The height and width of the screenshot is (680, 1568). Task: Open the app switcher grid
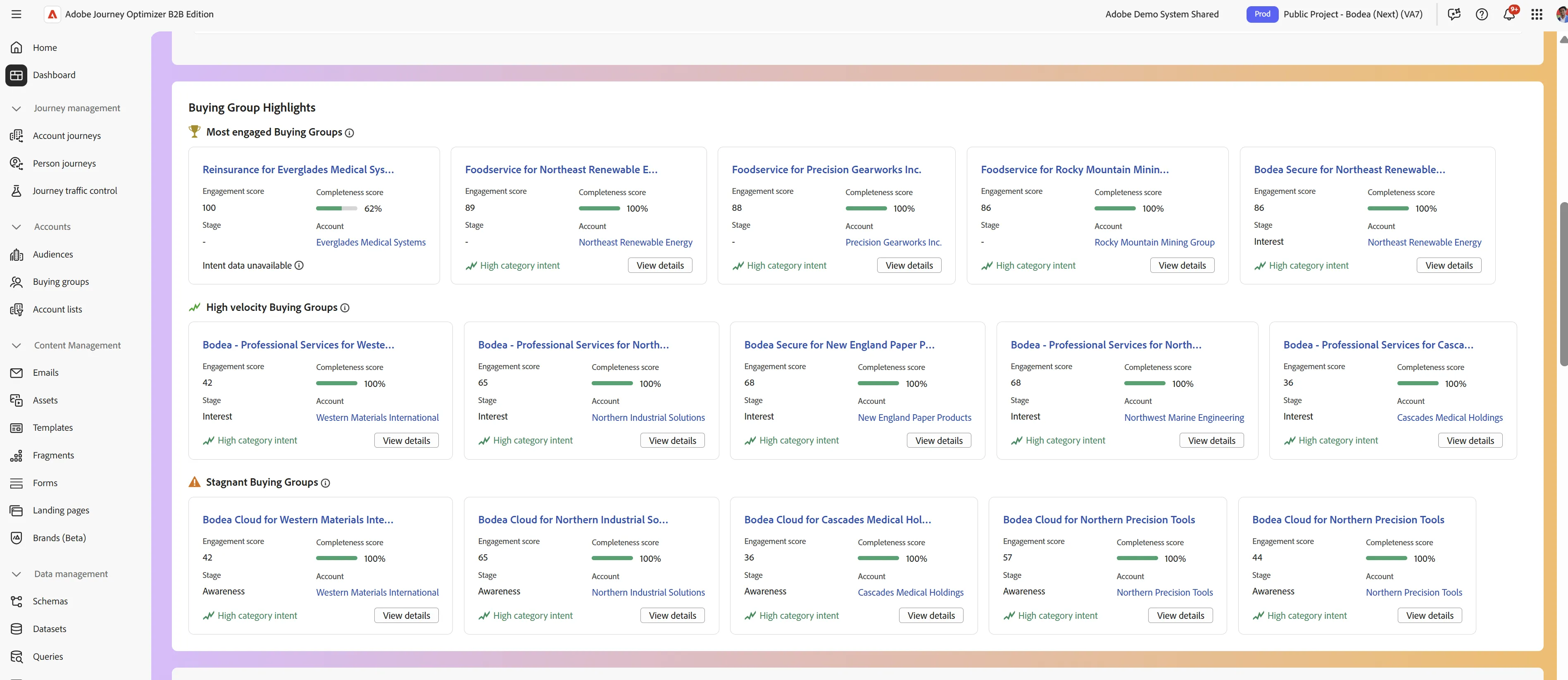pos(1537,14)
